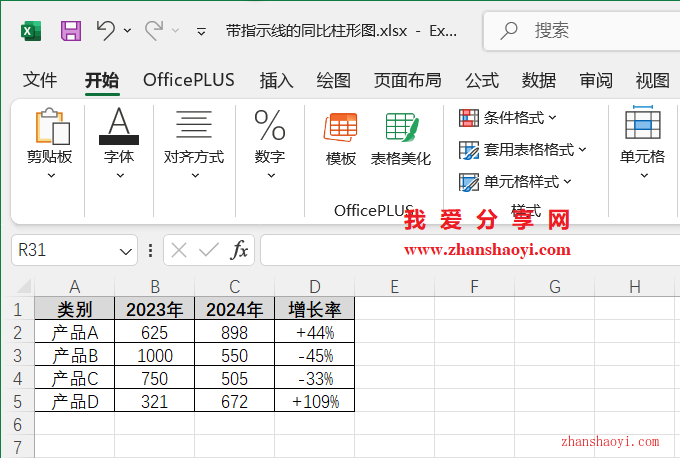Click the Insert Function fx icon

pos(240,250)
